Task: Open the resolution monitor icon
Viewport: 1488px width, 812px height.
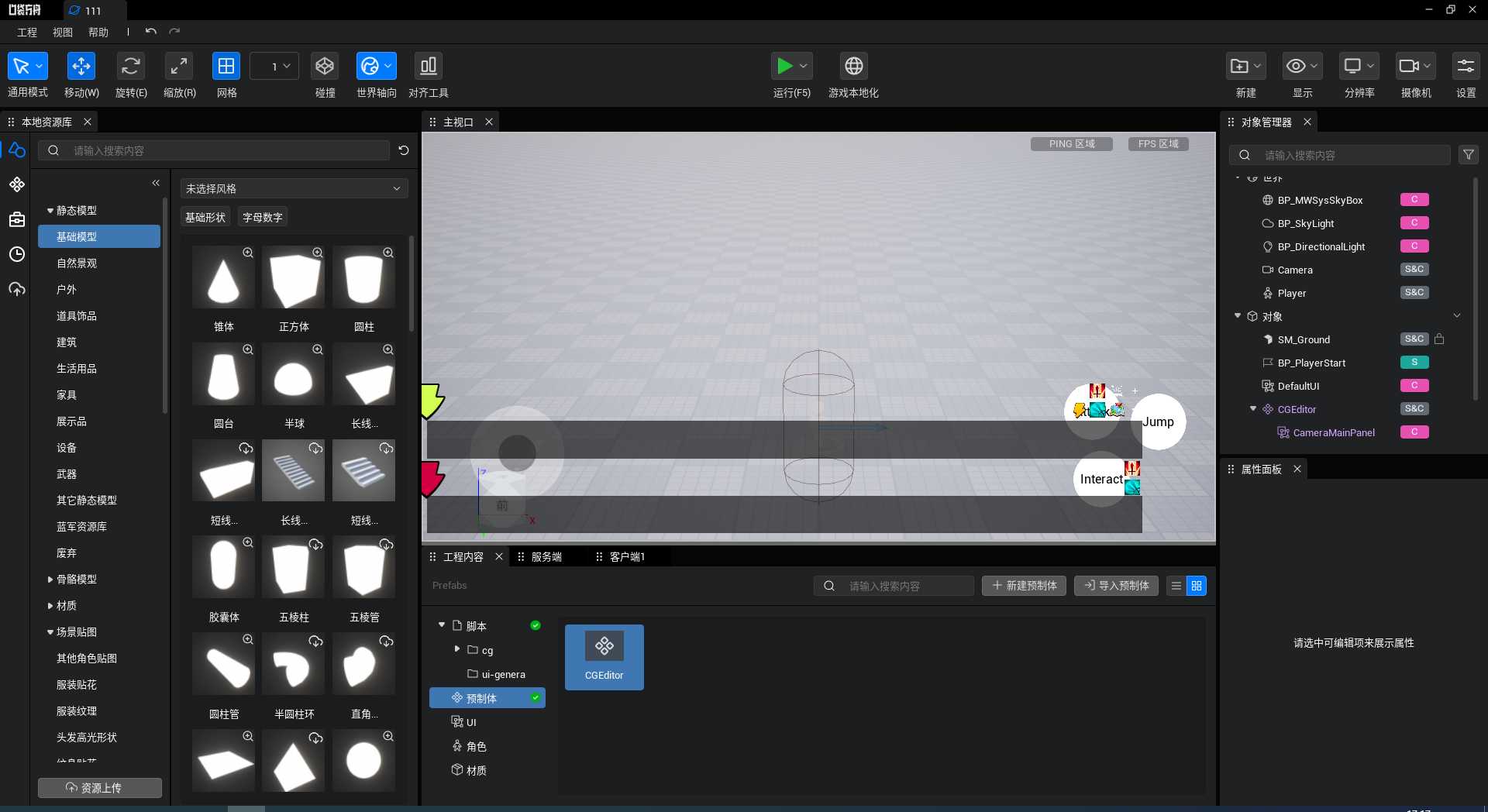Action: click(1353, 67)
